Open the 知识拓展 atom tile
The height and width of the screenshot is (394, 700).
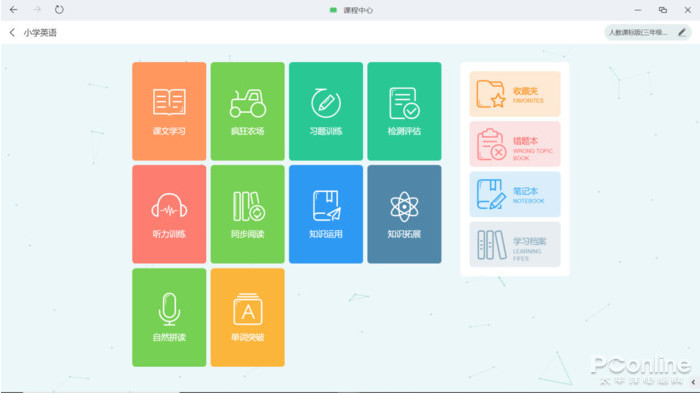click(404, 214)
